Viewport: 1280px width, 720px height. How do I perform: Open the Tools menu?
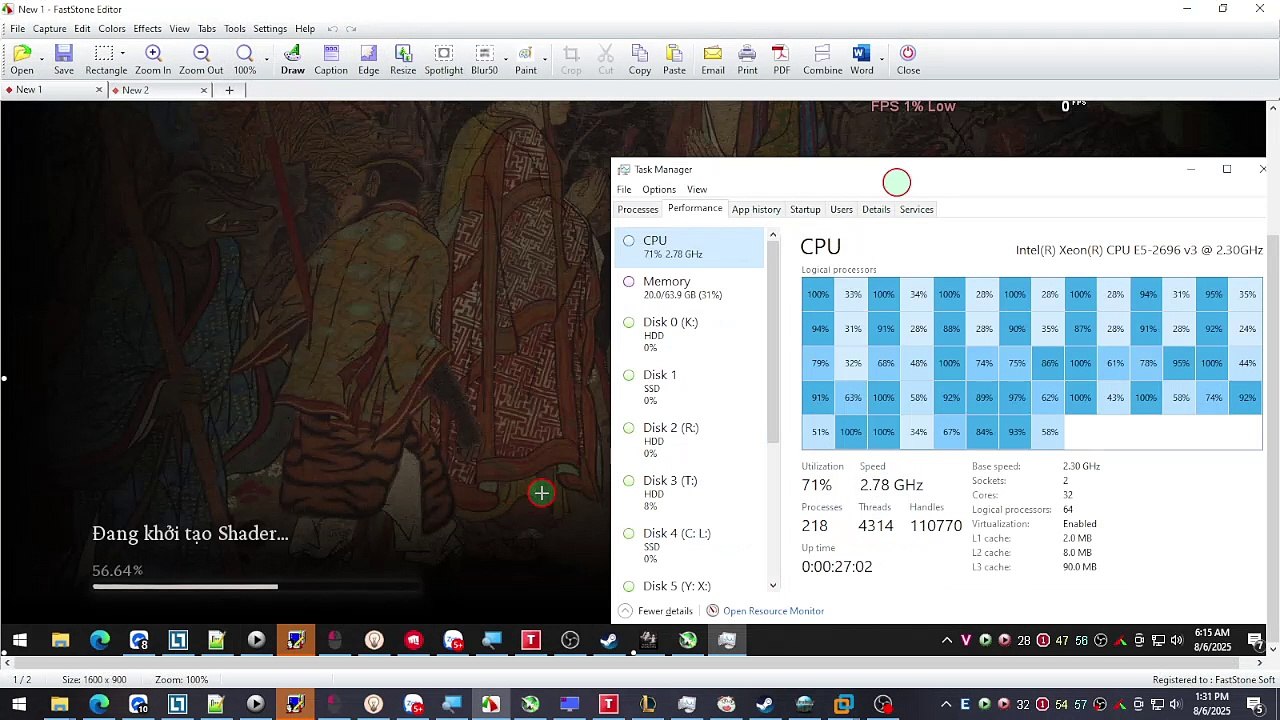pyautogui.click(x=235, y=29)
